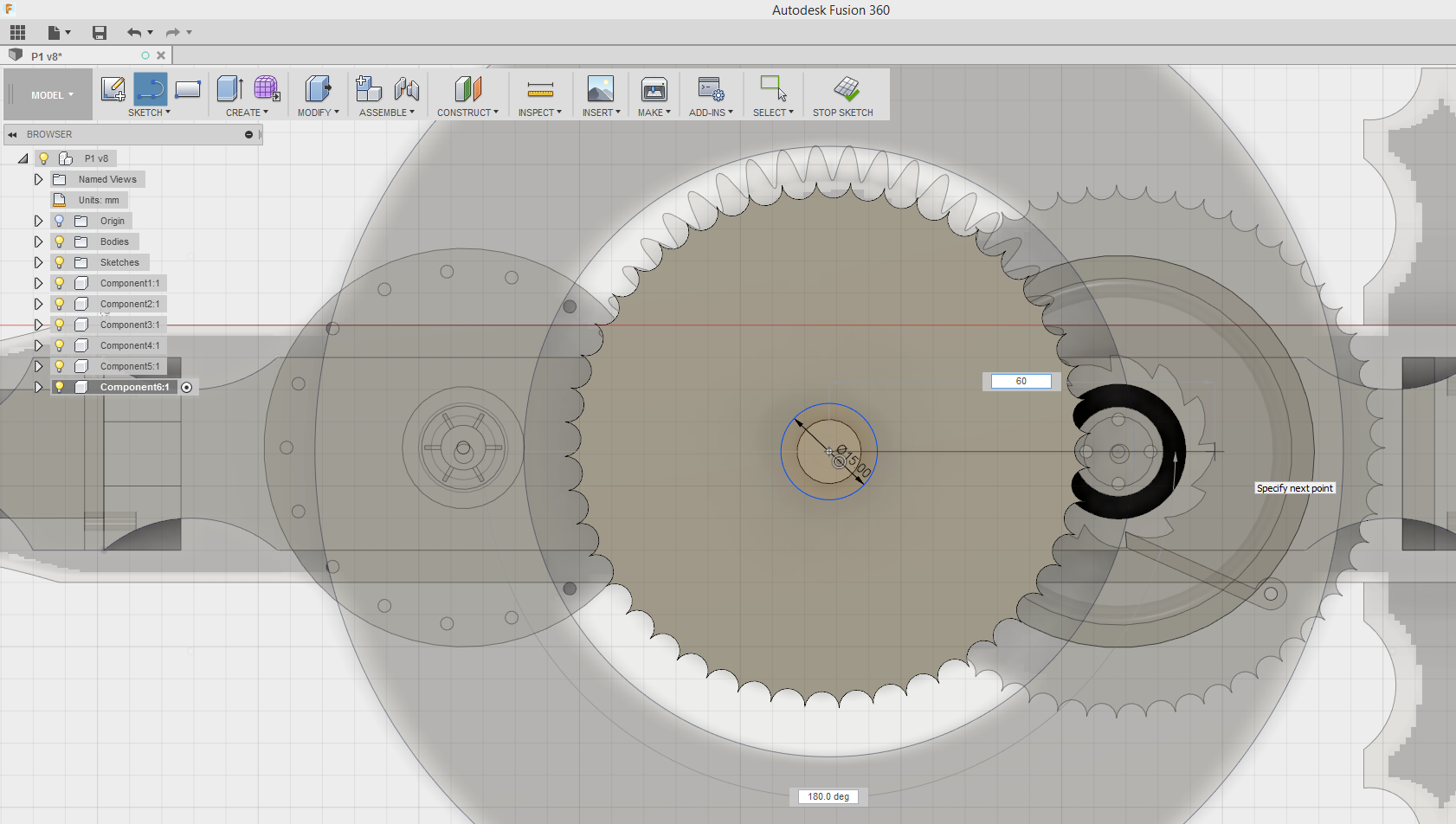Viewport: 1456px width, 824px height.
Task: Click the 3D Print make icon
Action: coord(654,88)
